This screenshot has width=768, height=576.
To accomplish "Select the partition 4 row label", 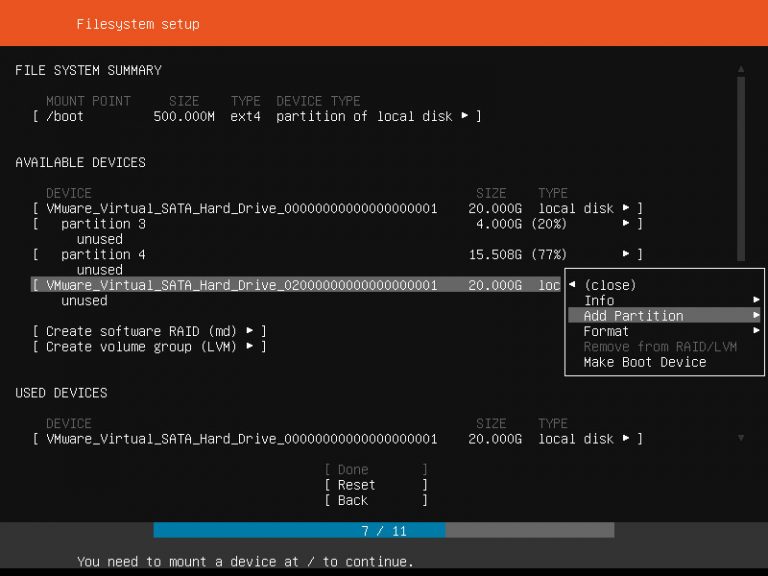I will pyautogui.click(x=103, y=254).
